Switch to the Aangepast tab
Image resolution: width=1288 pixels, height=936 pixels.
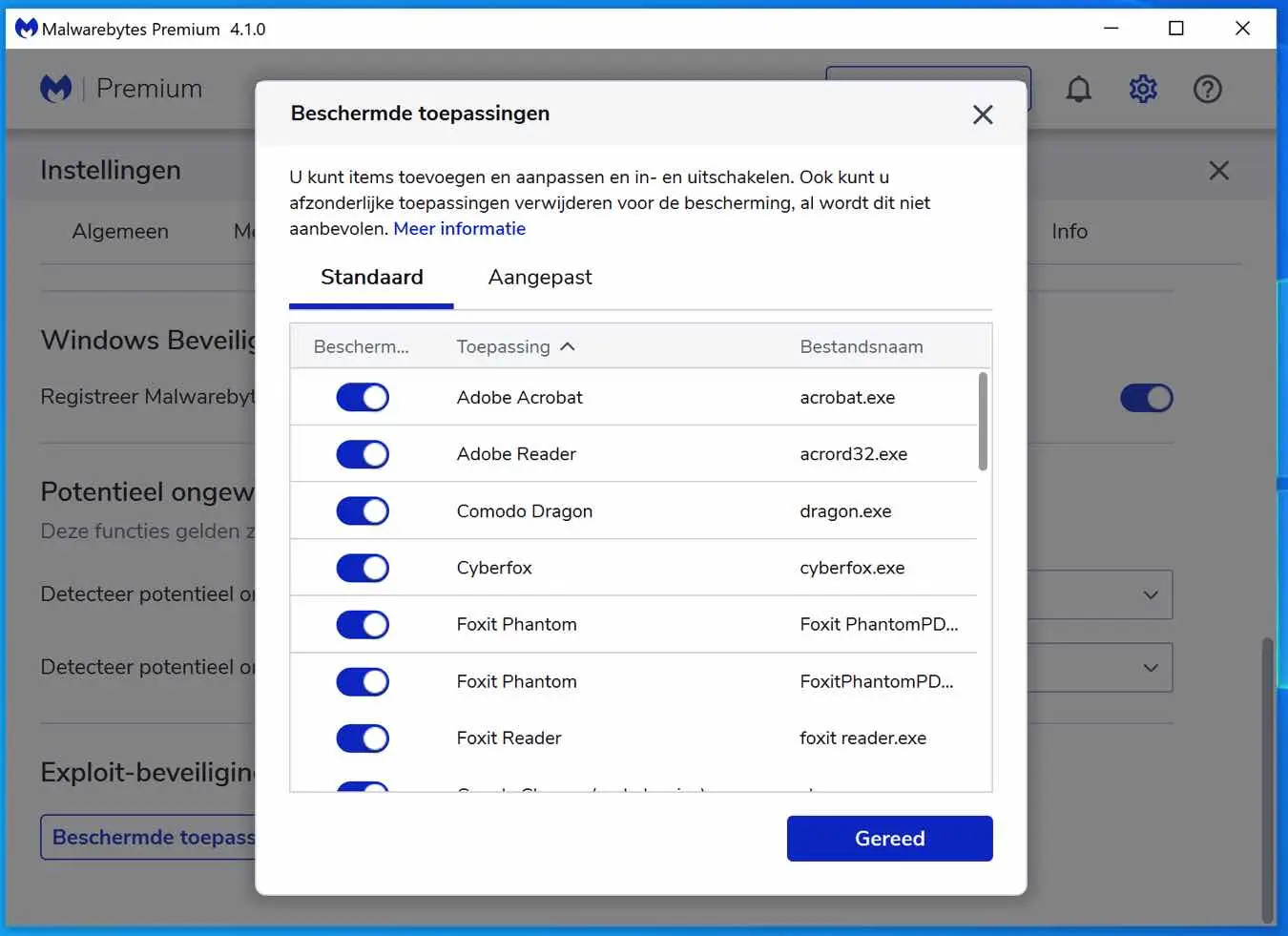point(540,278)
